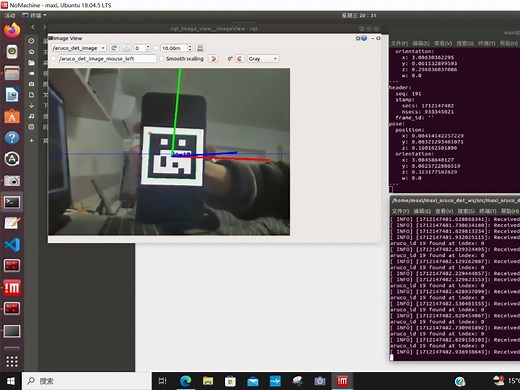Open Ubuntu Software from the dock
The image size is (520, 390).
point(12,116)
